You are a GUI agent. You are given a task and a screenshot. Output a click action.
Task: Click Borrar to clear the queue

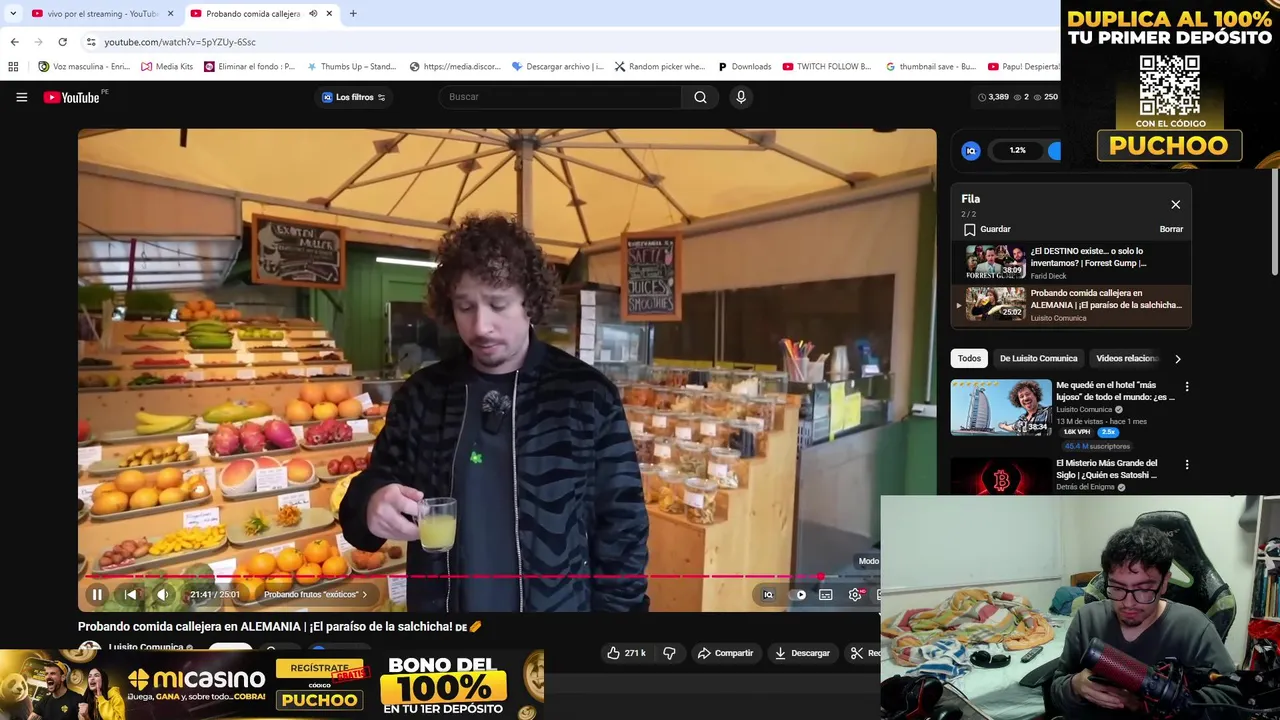[x=1171, y=229]
